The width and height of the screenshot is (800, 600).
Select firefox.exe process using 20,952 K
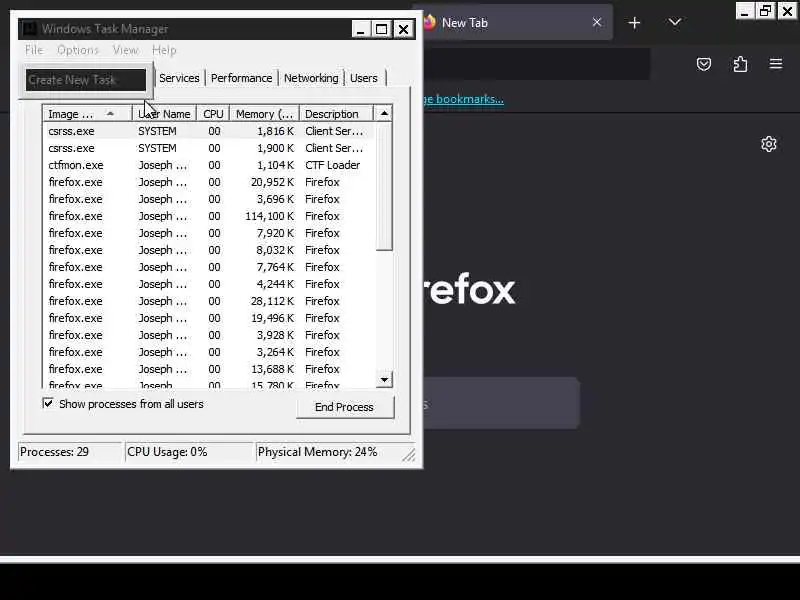coord(209,182)
